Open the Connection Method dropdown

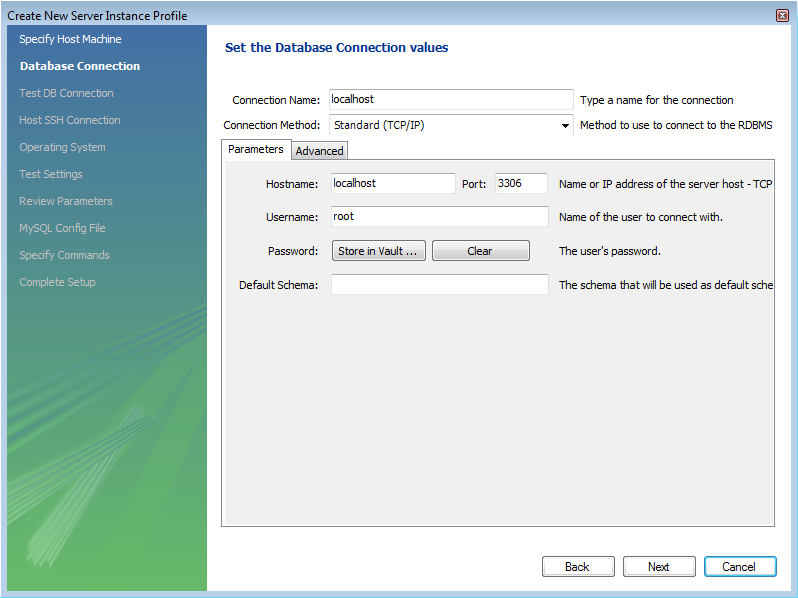[x=451, y=125]
